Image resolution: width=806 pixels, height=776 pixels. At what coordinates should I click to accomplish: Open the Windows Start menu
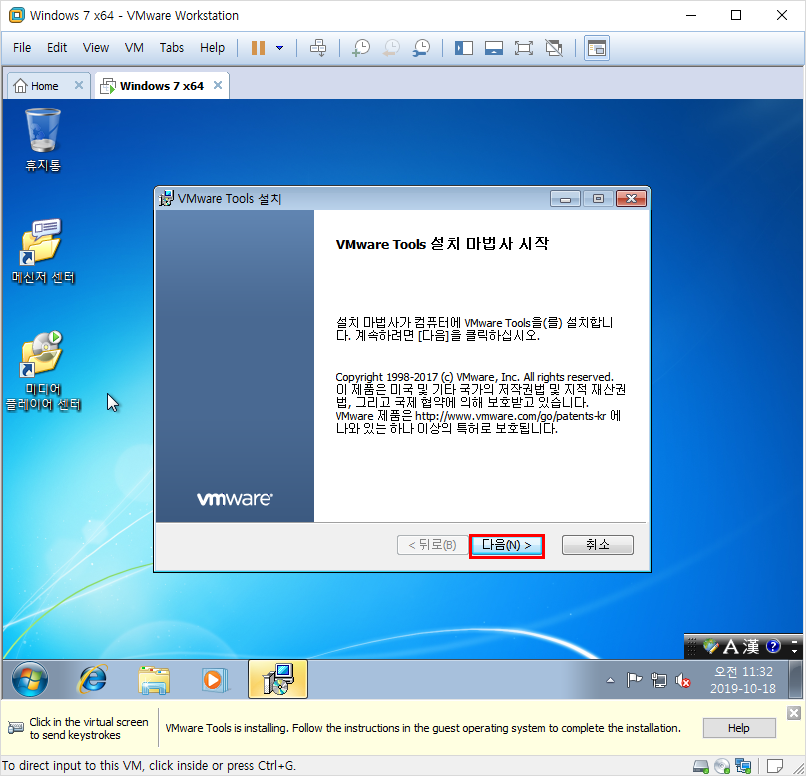click(30, 679)
